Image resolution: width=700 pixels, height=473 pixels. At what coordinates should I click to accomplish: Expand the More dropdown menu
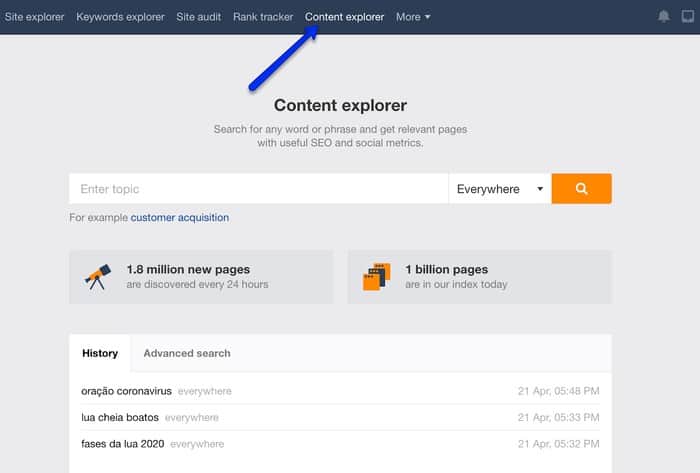coord(413,17)
